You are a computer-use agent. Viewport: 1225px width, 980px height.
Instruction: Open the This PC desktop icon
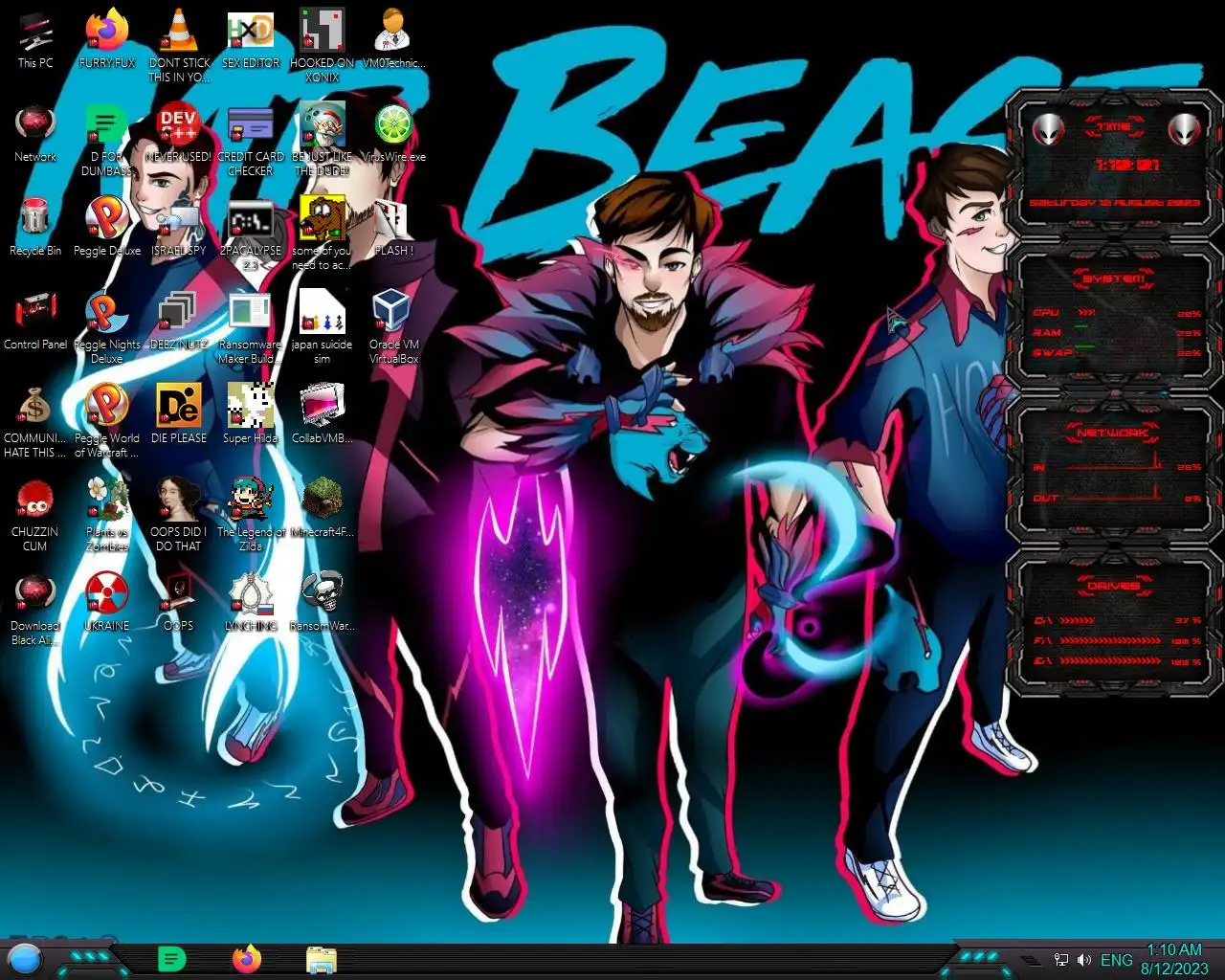tap(35, 38)
